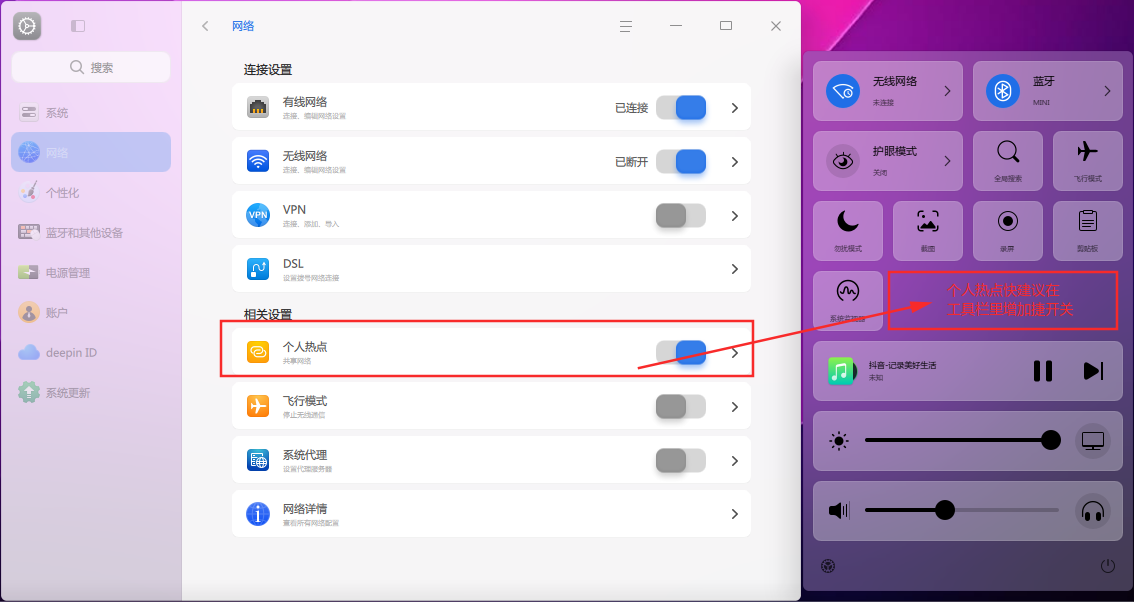1134x602 pixels.
Task: Open DSL settings via its chevron
Action: 735,269
